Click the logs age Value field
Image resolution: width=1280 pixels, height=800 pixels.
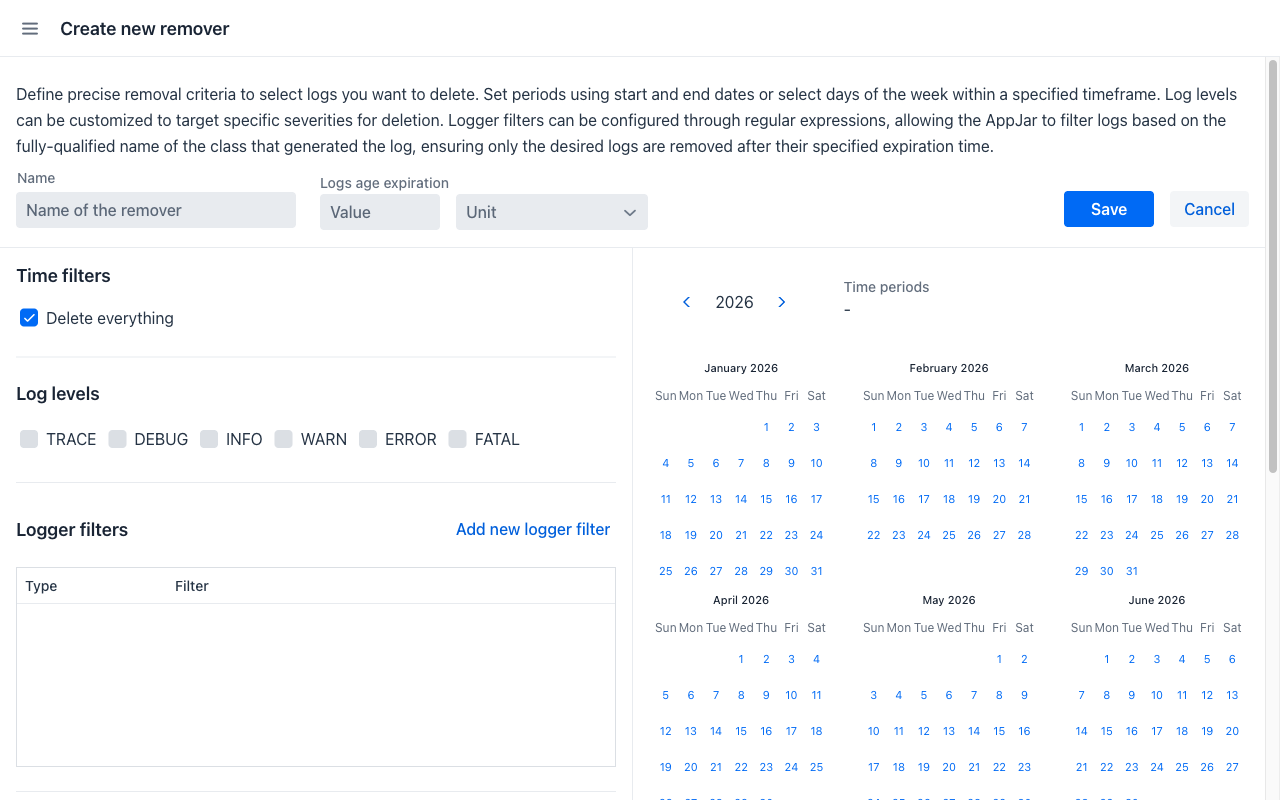(x=380, y=212)
